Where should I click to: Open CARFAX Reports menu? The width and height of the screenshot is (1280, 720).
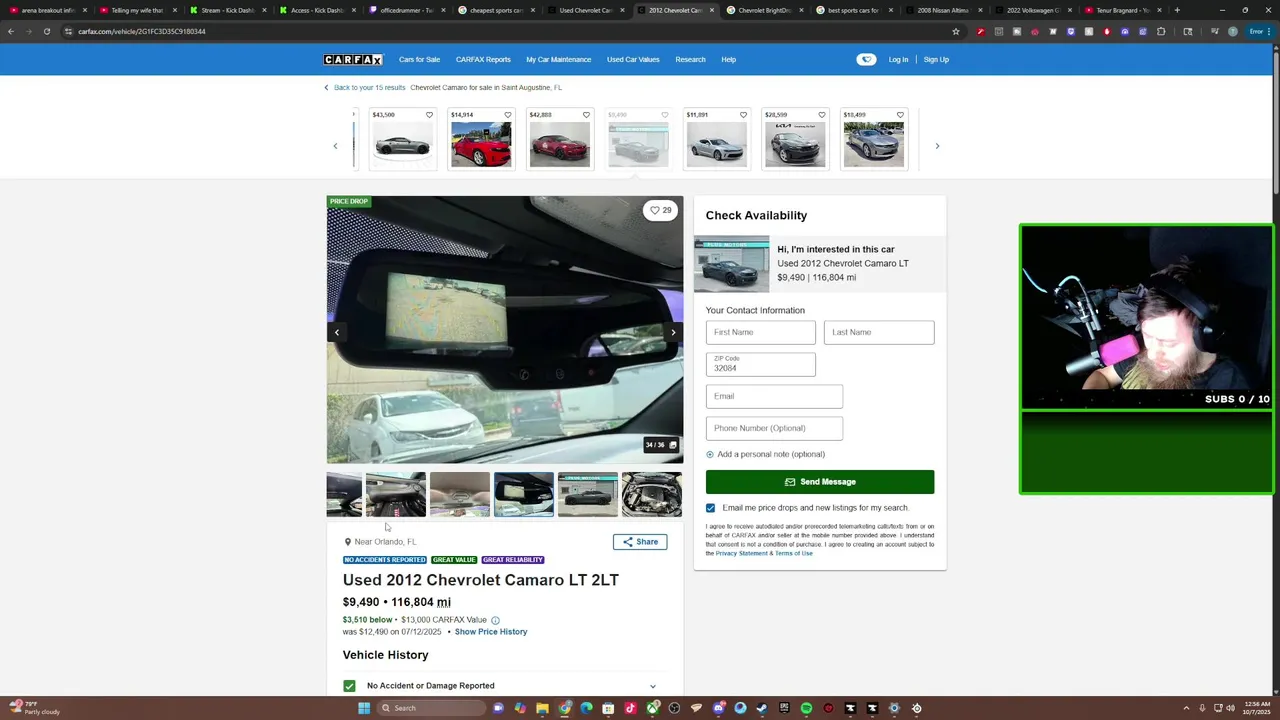[x=483, y=60]
